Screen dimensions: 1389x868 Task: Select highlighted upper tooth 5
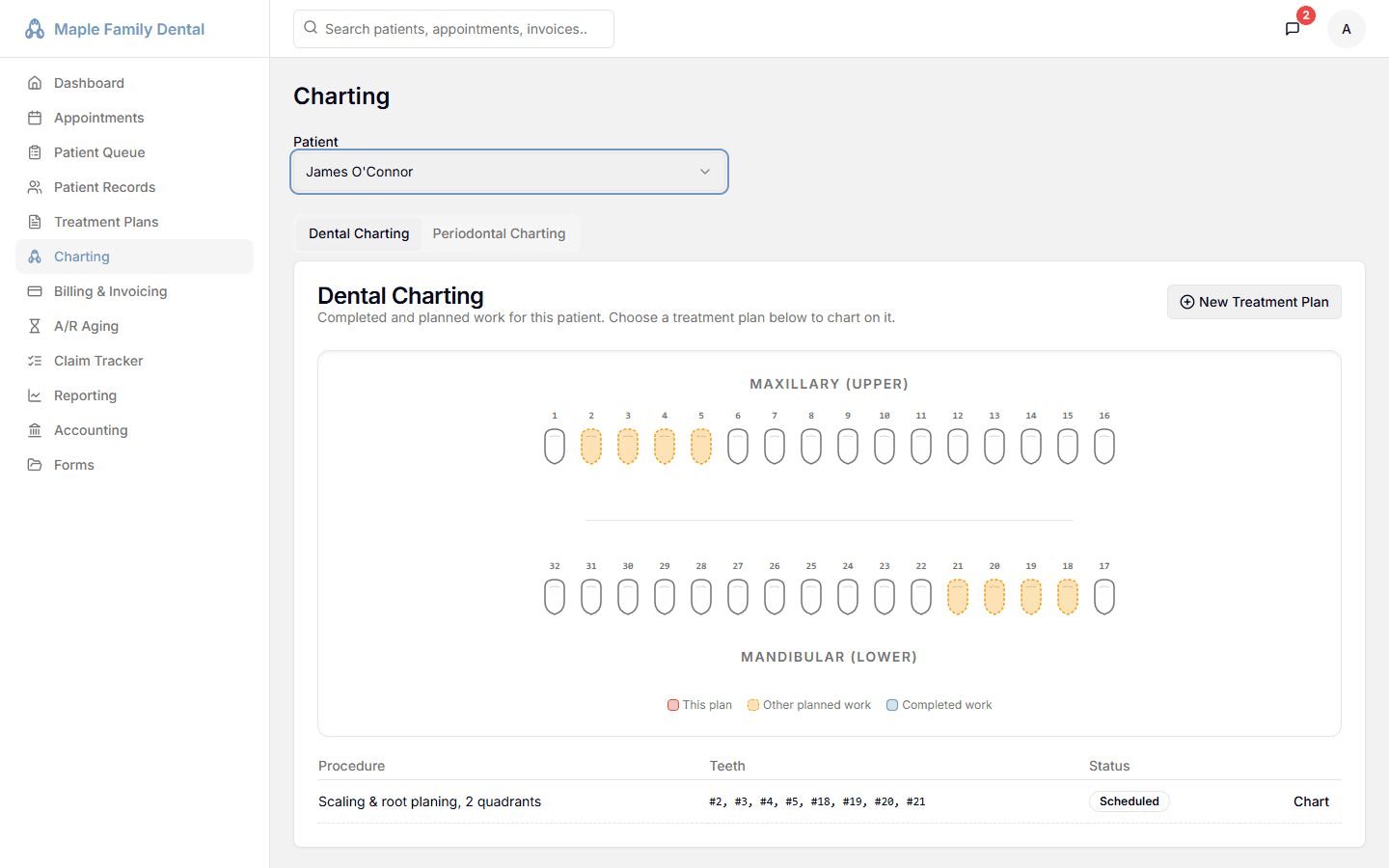pyautogui.click(x=701, y=447)
